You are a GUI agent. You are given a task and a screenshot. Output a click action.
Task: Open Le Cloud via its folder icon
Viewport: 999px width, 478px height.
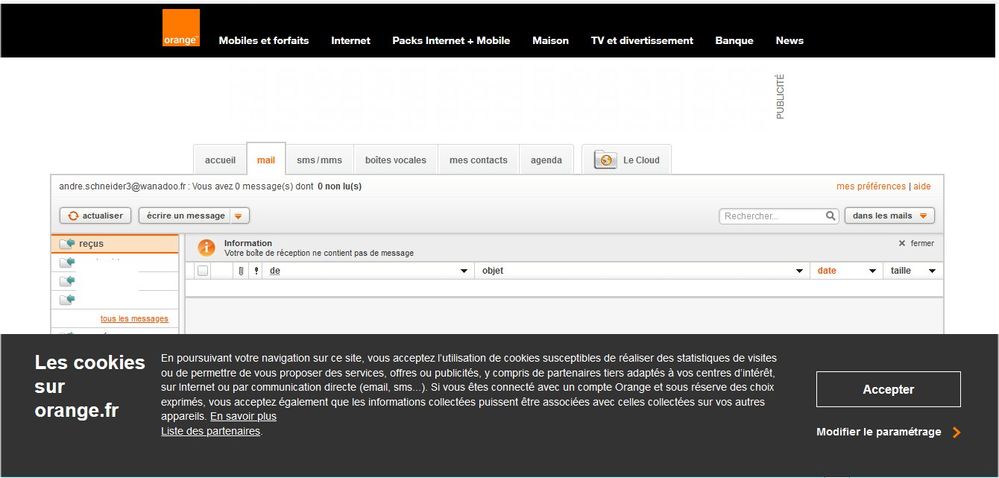tap(605, 160)
